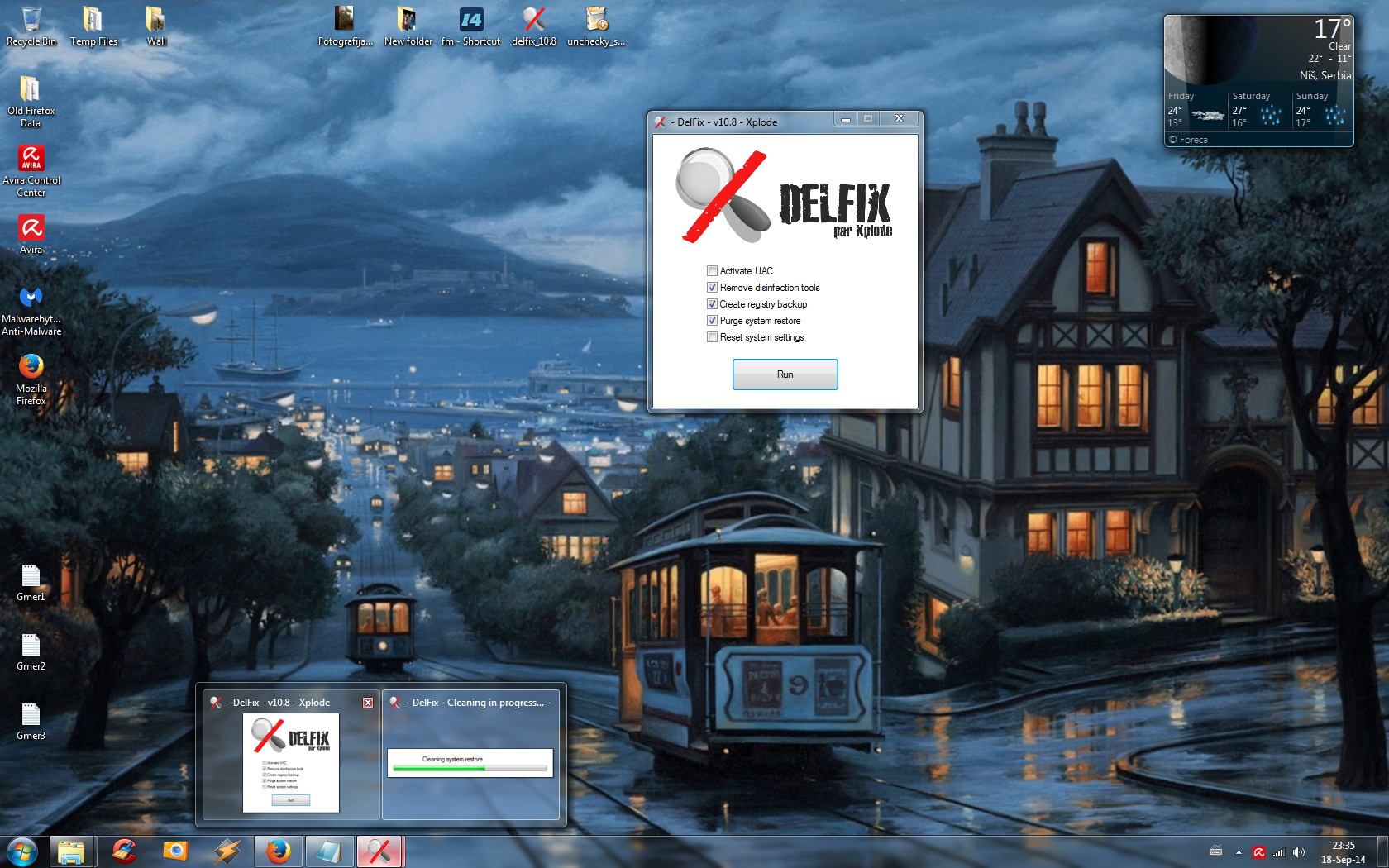Open the volume speaker tray icon
This screenshot has height=868, width=1389.
[1299, 852]
